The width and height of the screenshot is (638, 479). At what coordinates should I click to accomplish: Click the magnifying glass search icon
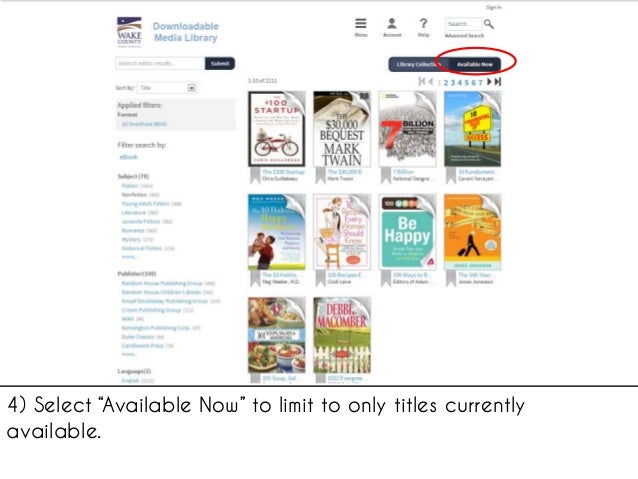[489, 24]
